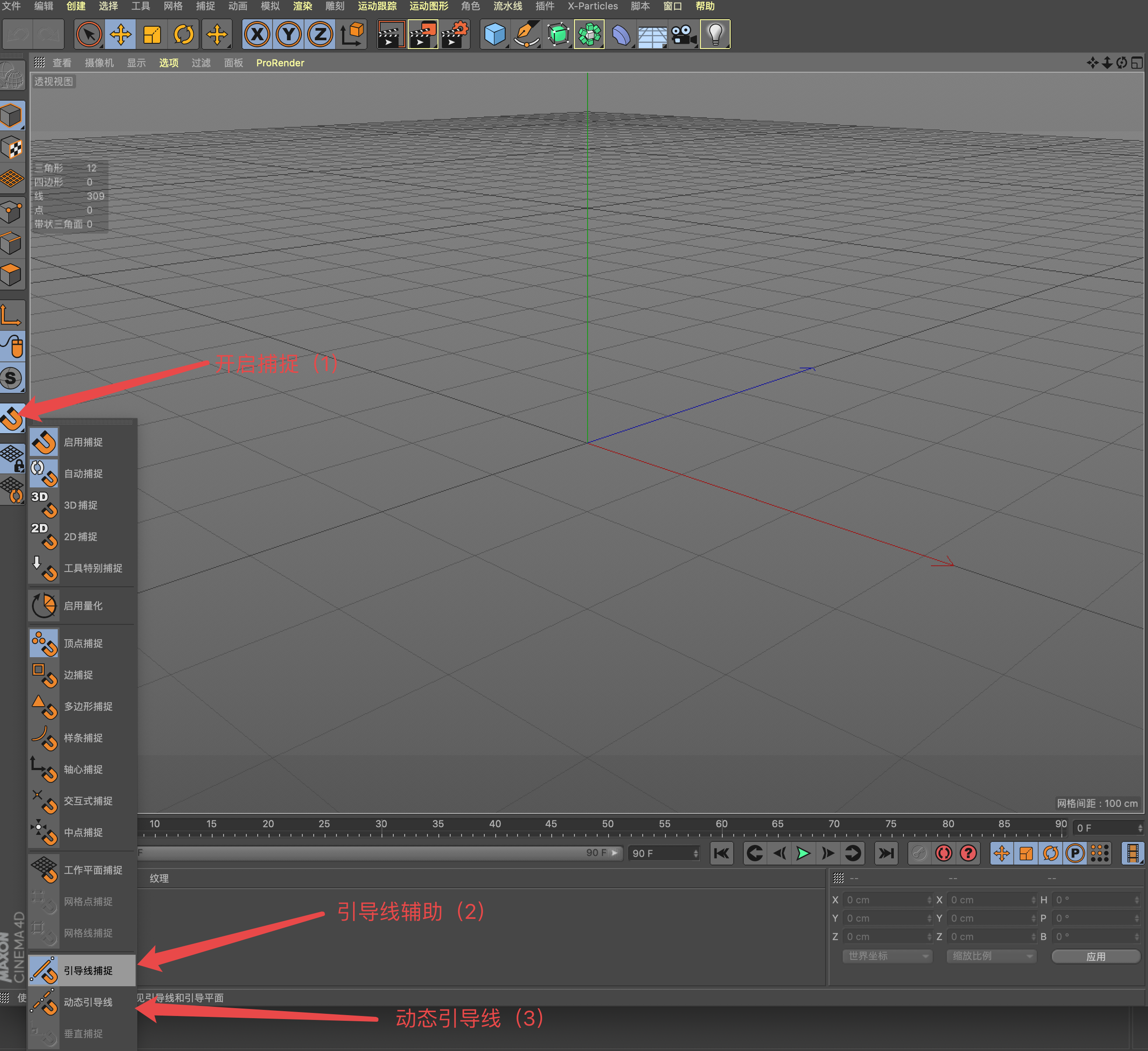Screen dimensions: 1148x1051
Task: Click the current frame 0 F stepper
Action: point(1139,828)
